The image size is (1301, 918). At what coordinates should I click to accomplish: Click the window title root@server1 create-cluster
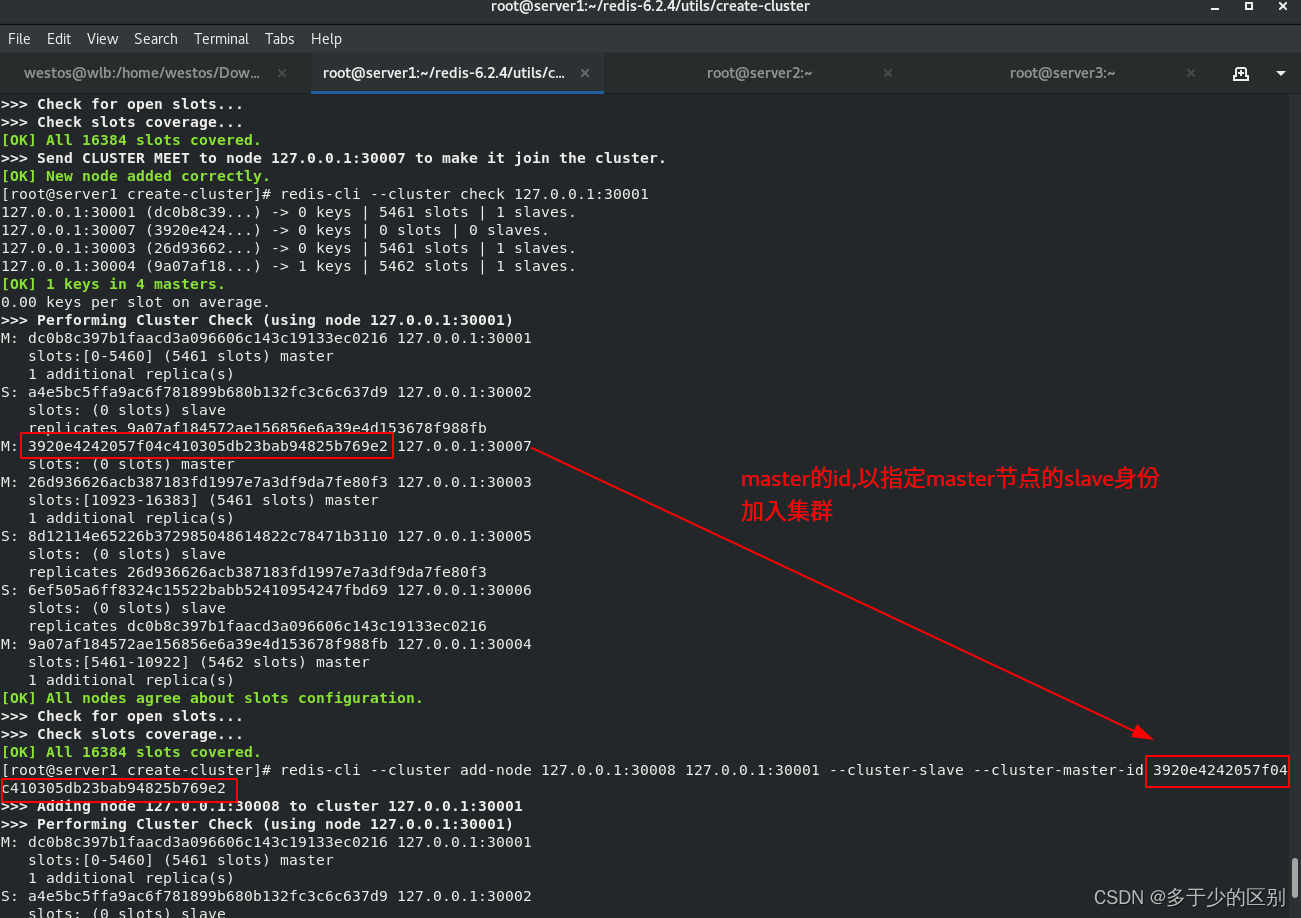[650, 7]
